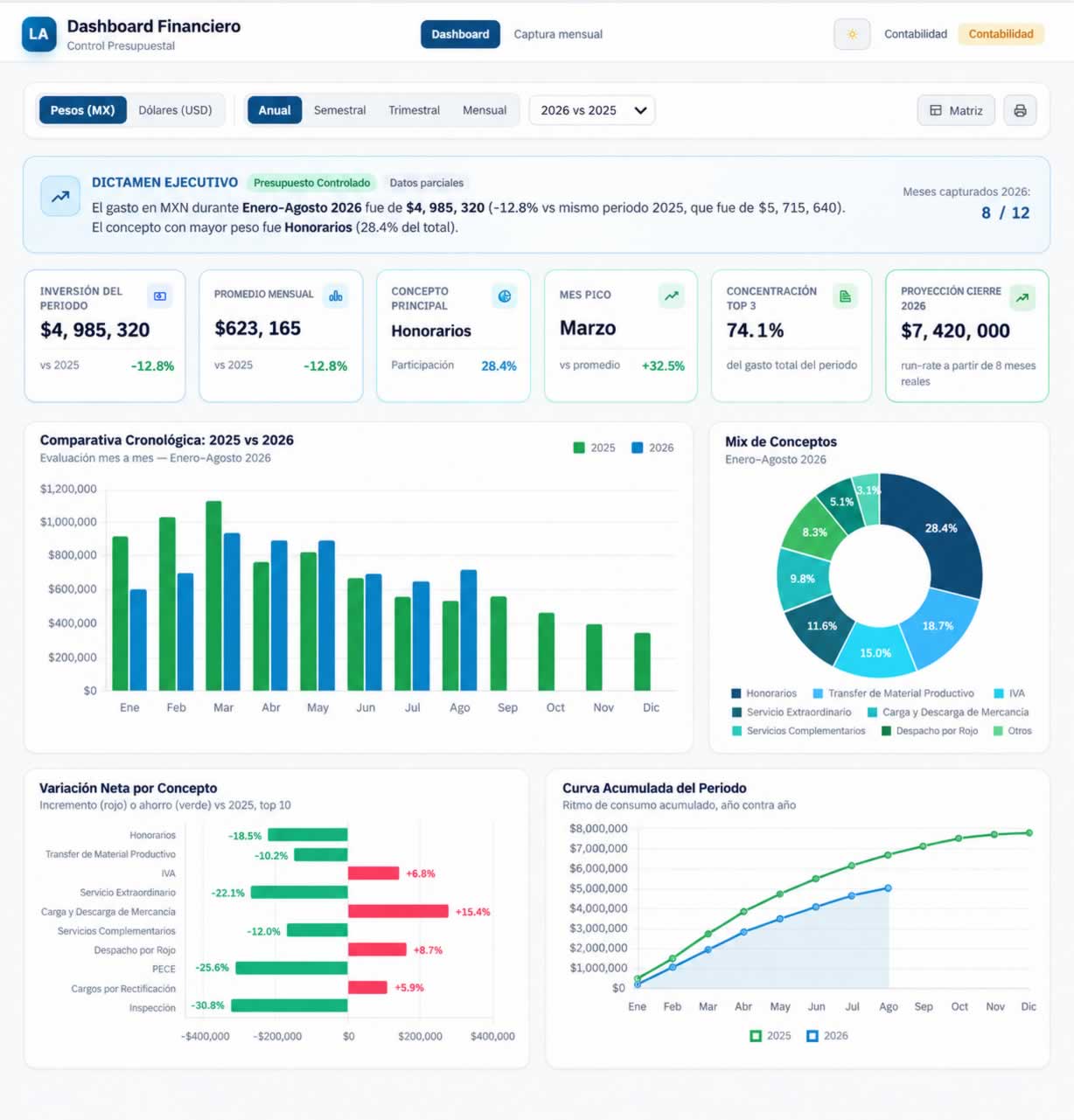Viewport: 1074px width, 1120px height.
Task: Open the Dashboard tab
Action: [460, 34]
